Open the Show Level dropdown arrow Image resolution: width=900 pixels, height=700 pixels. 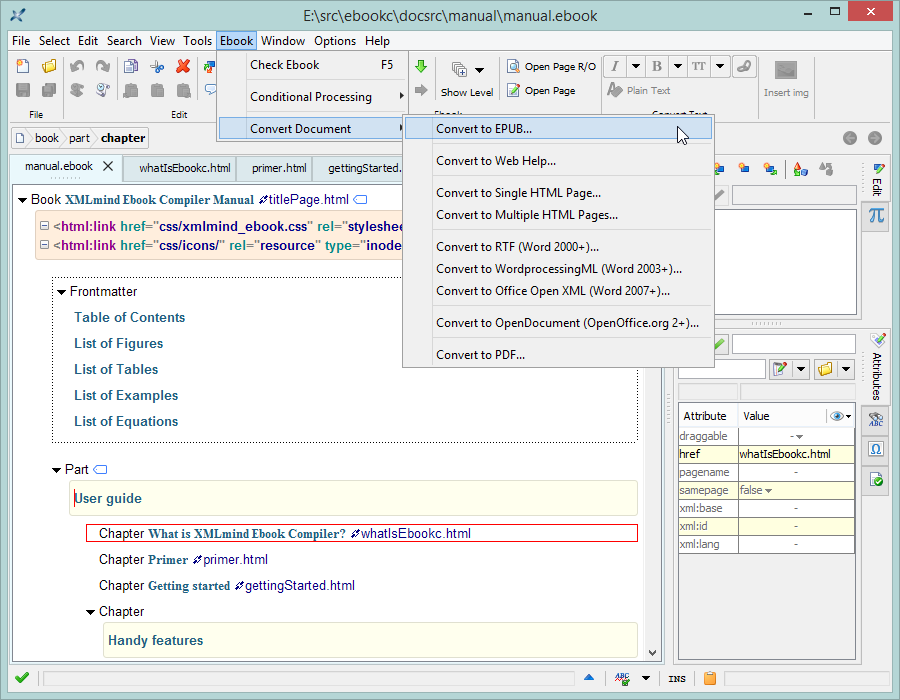click(x=479, y=70)
